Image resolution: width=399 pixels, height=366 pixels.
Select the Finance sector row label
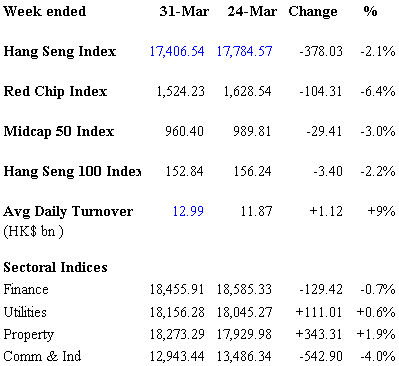pos(26,289)
